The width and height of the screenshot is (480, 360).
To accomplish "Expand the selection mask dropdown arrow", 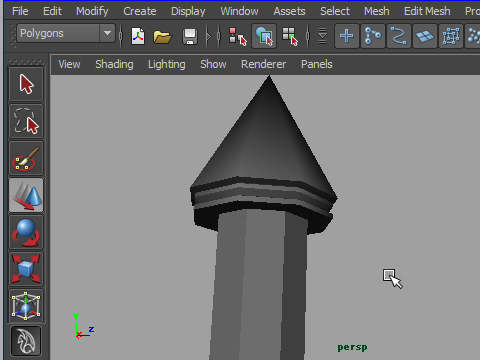I will (x=322, y=36).
